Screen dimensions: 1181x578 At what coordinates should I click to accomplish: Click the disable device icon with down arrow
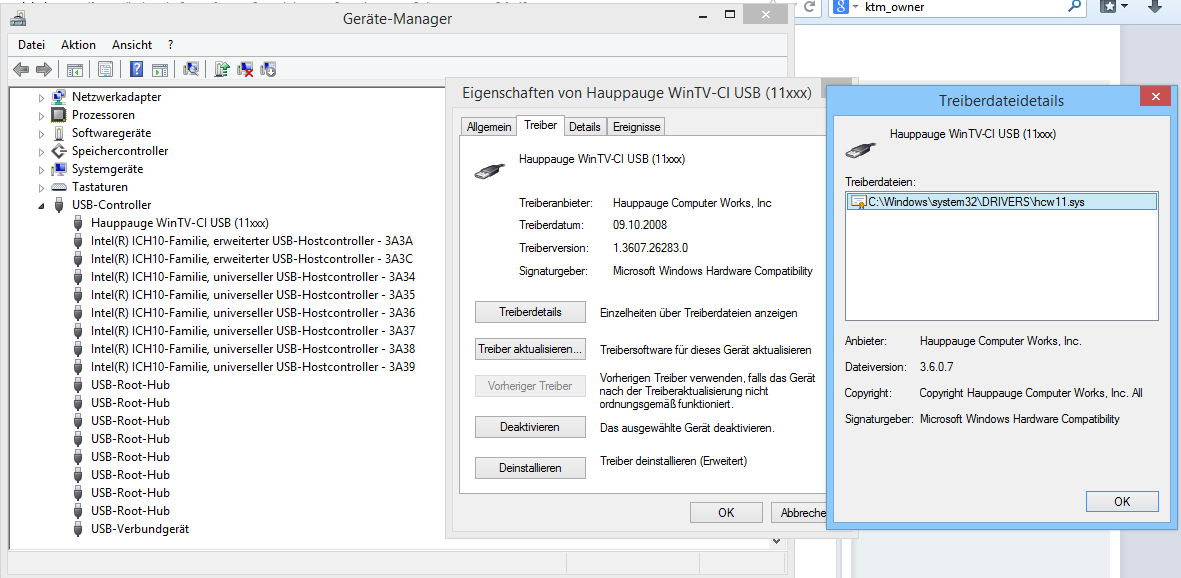click(268, 70)
